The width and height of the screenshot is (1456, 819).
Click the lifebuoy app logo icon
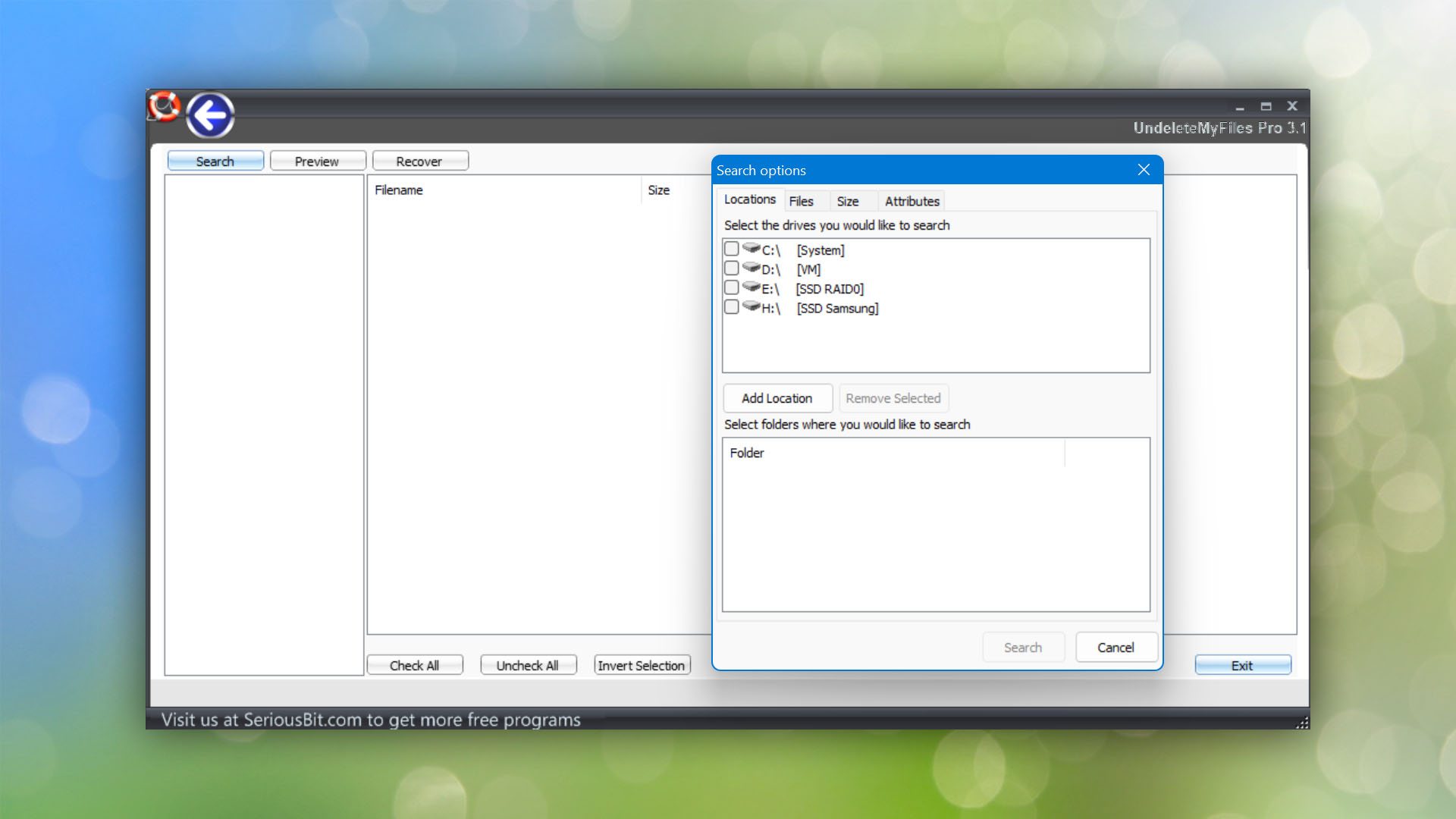click(x=164, y=106)
